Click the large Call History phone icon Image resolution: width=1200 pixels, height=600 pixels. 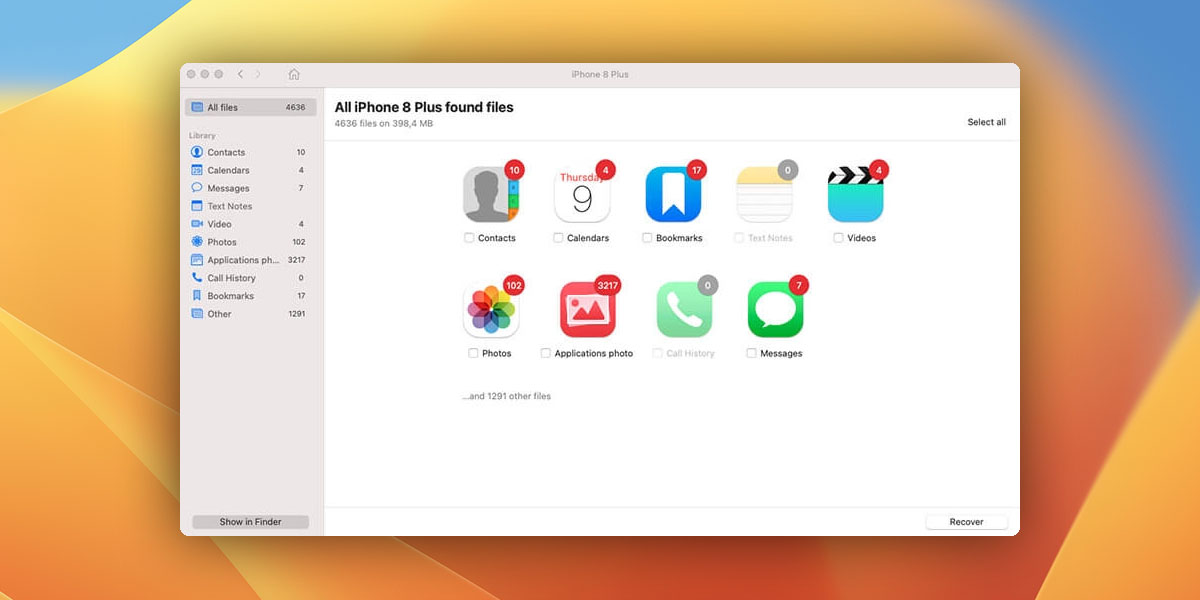(684, 309)
